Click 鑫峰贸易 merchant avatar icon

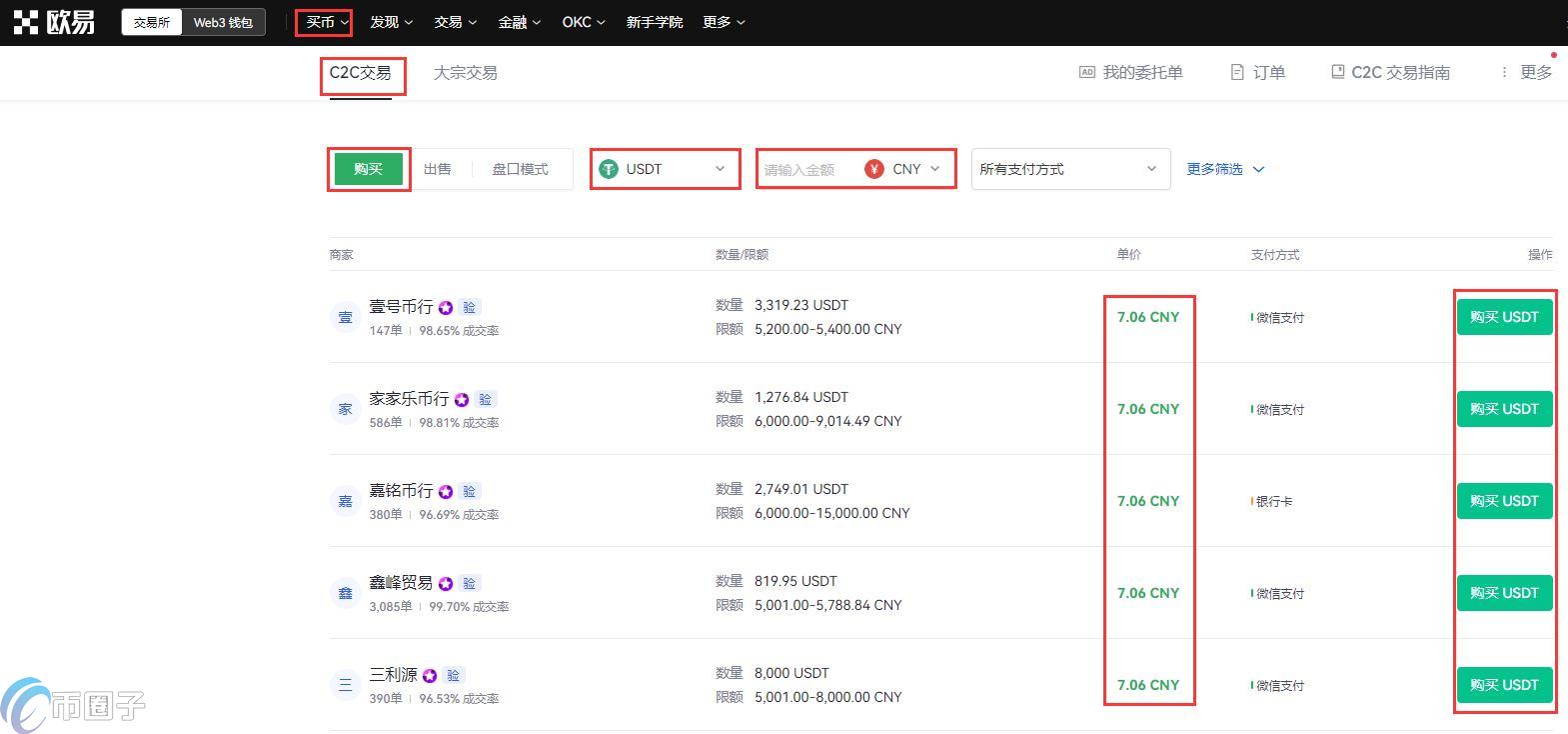coord(345,593)
